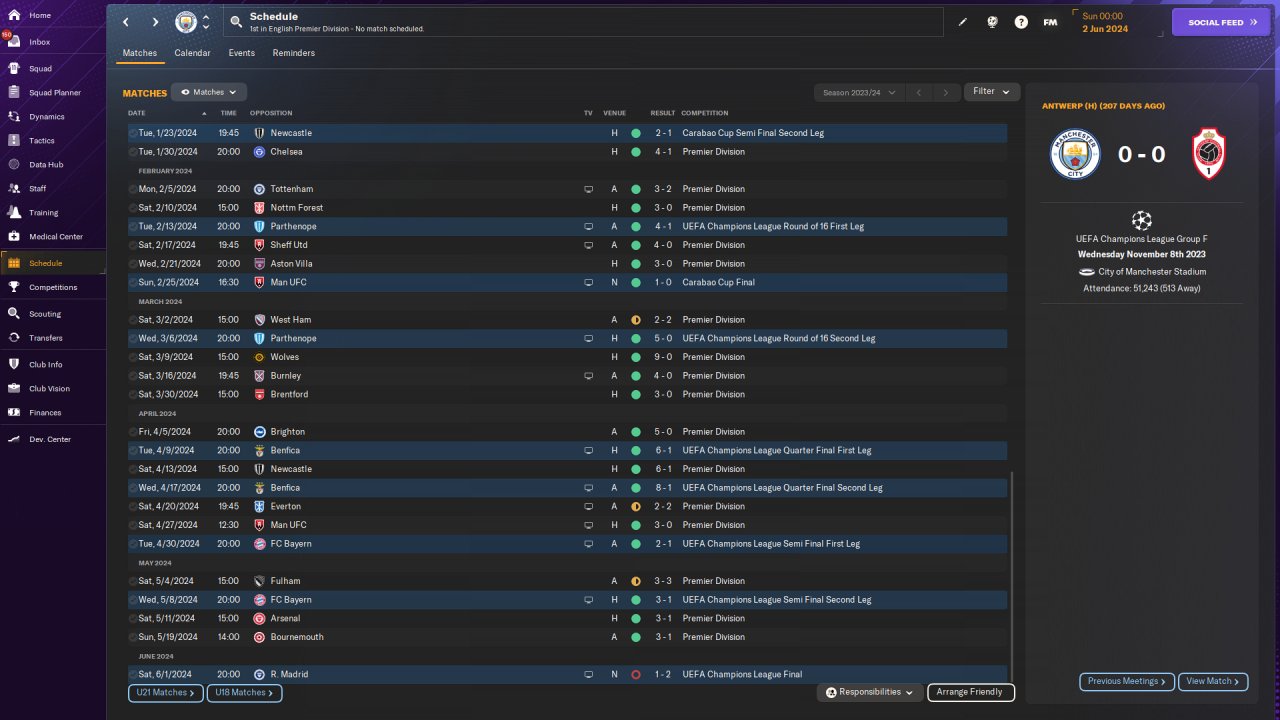1280x720 pixels.
Task: Open the Tactics screen
Action: [42, 141]
